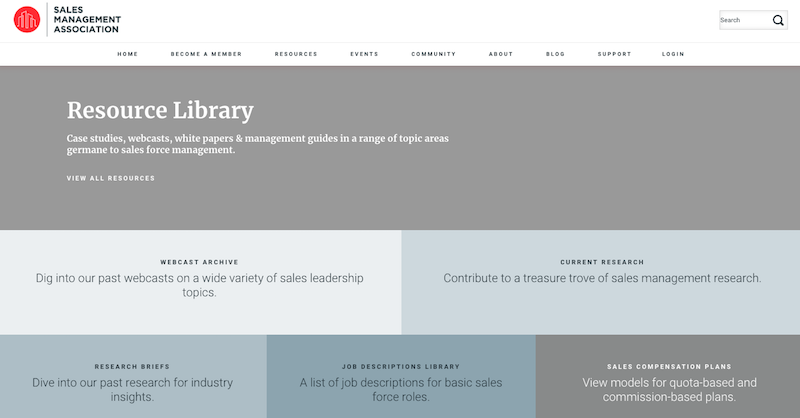The image size is (800, 418).
Task: Open the Webcast Archive tile
Action: point(201,282)
